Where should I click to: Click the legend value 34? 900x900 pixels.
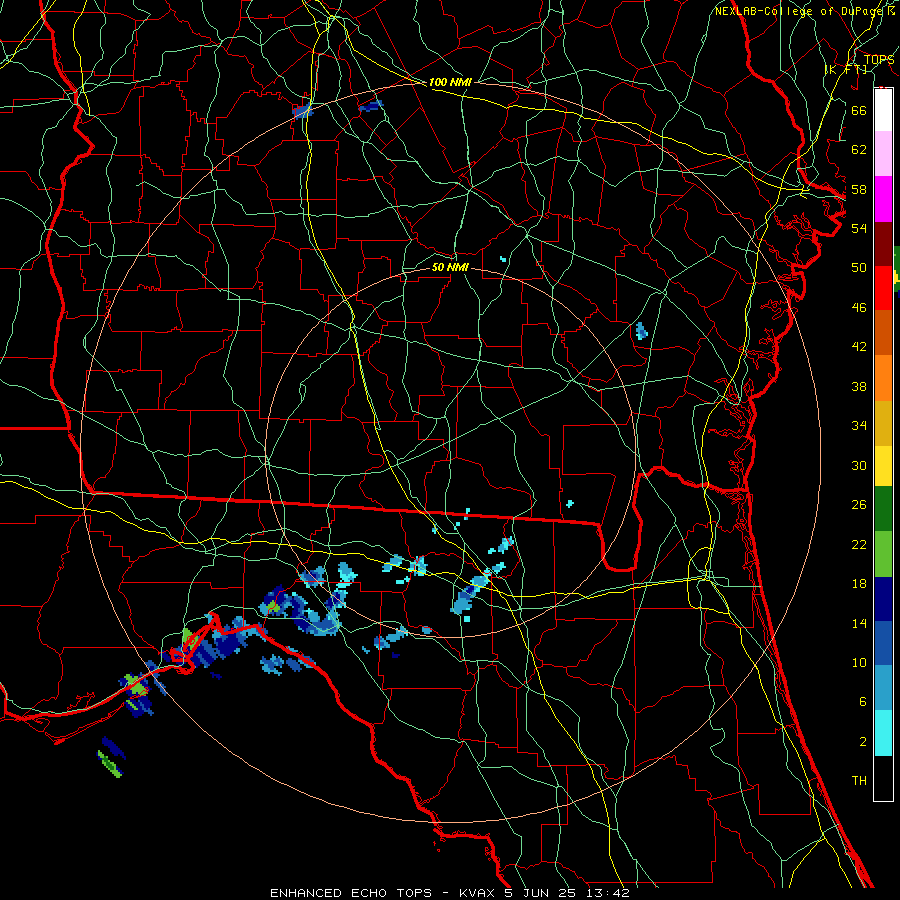tap(859, 426)
